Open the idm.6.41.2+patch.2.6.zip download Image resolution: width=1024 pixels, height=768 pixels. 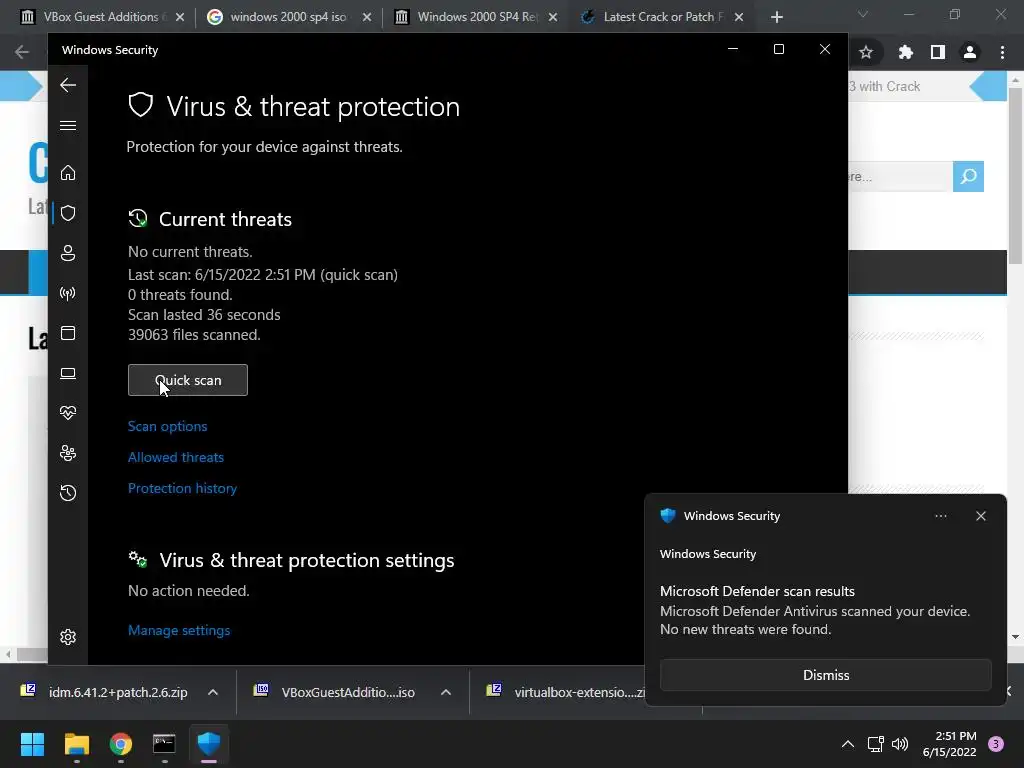coord(104,692)
